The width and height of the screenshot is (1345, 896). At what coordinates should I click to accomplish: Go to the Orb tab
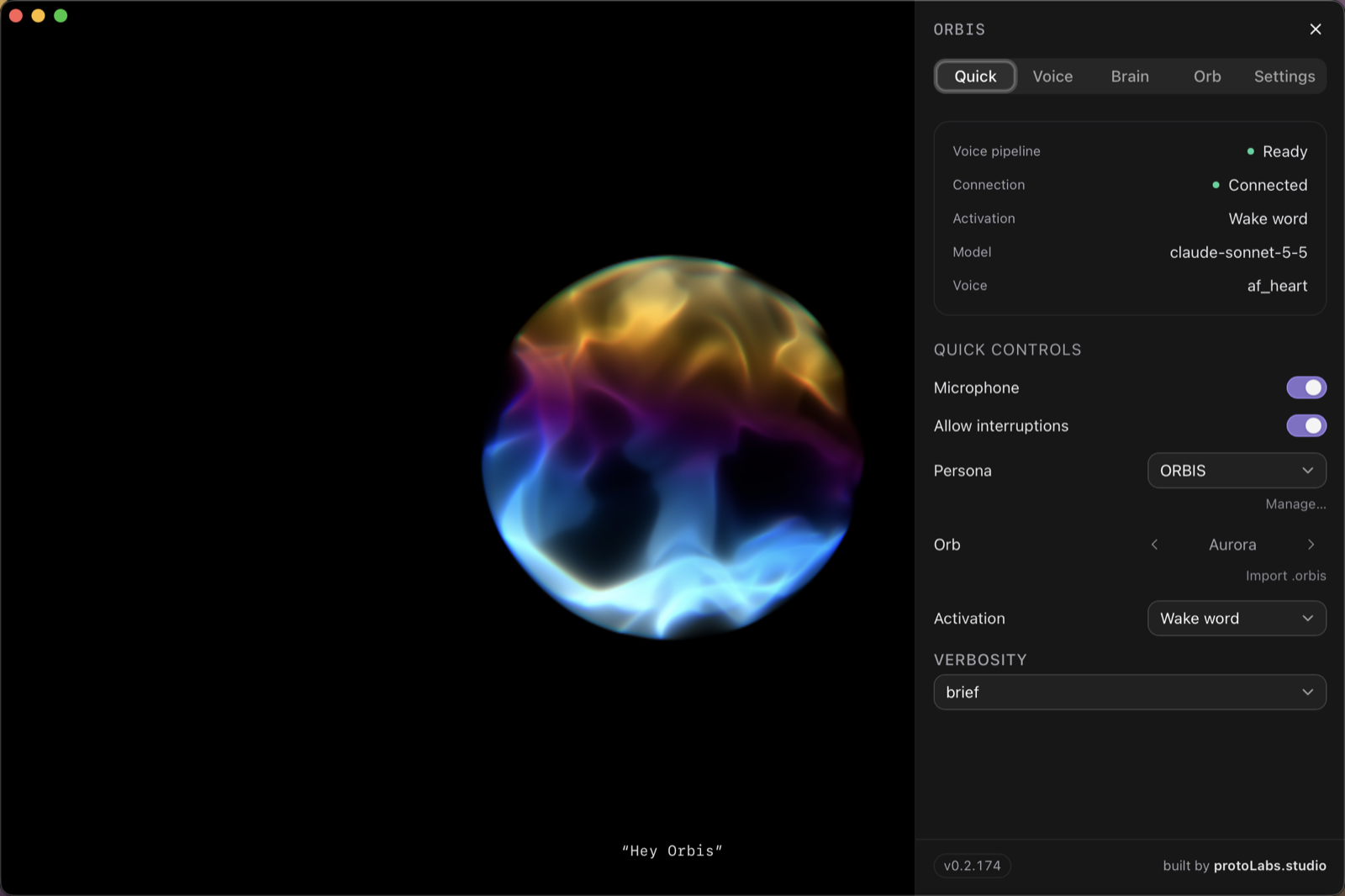(x=1207, y=76)
